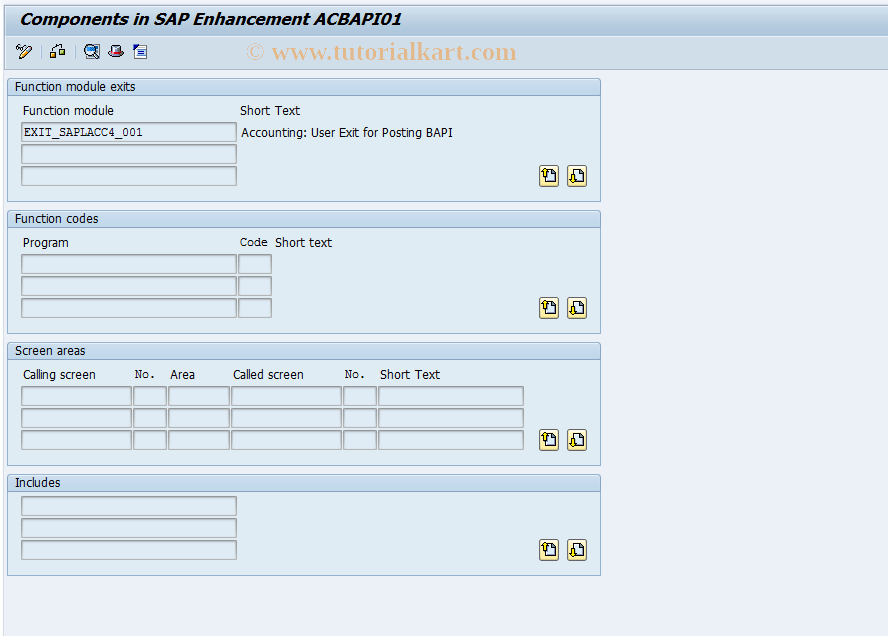Click the page down icon in Includes section
Screen dimensions: 888x636
point(576,549)
